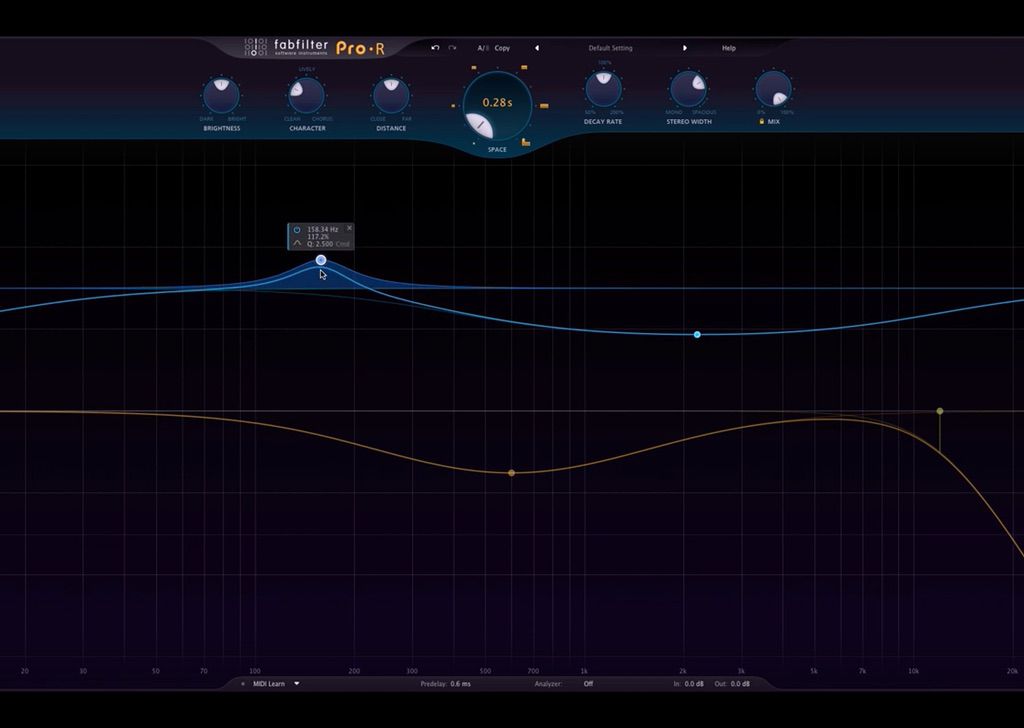This screenshot has height=728, width=1024.
Task: Open the Help menu
Action: (729, 48)
